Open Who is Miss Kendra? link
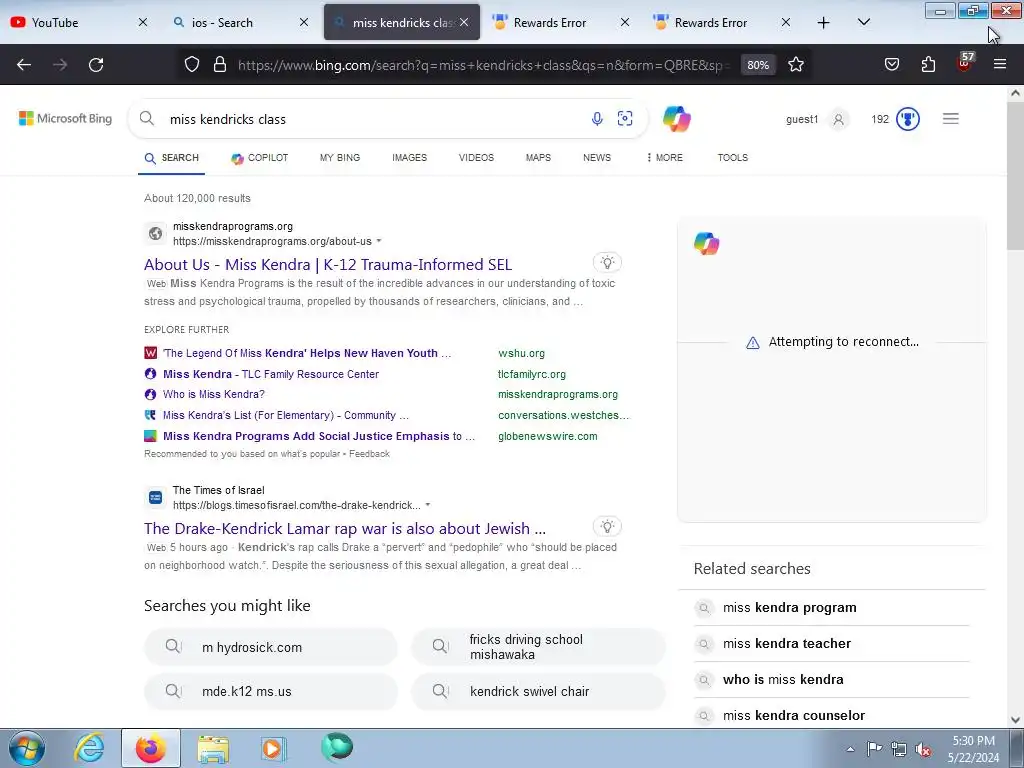This screenshot has height=768, width=1024. 214,394
